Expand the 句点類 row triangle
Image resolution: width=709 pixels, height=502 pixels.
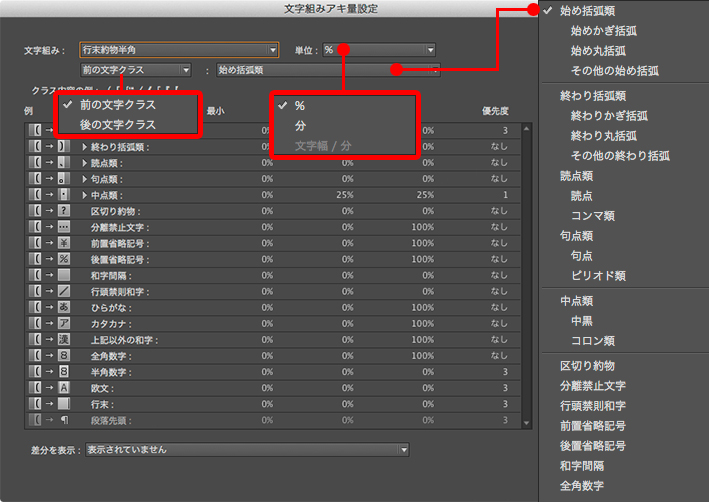[x=84, y=179]
